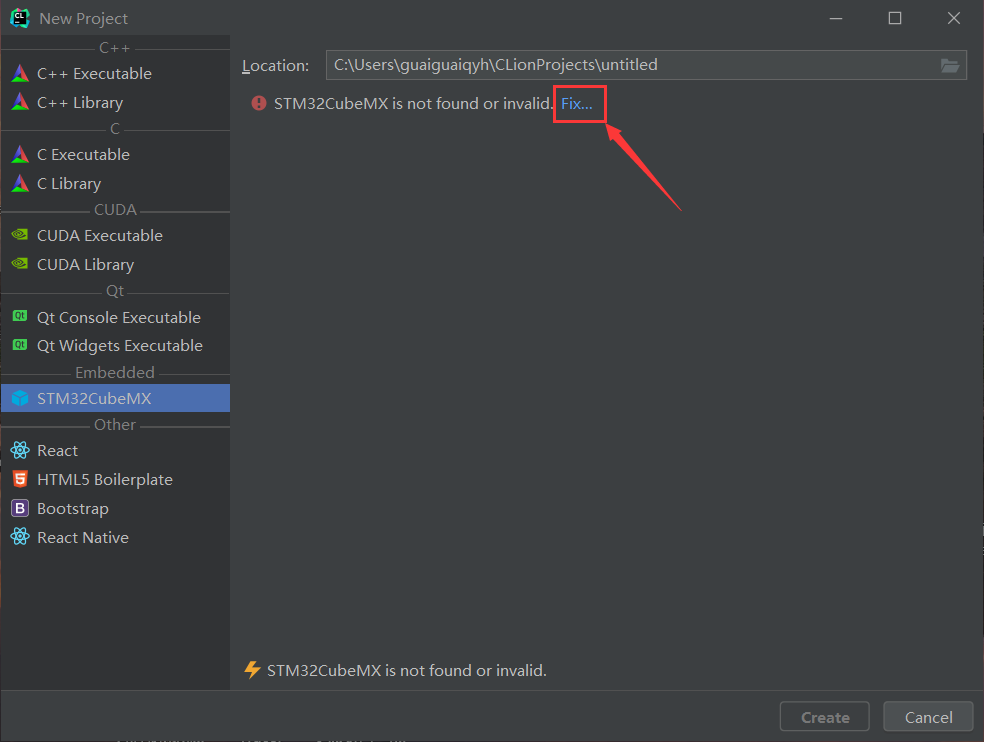Click the Qt Widgets Executable icon
Viewport: 984px width, 742px height.
pos(20,345)
